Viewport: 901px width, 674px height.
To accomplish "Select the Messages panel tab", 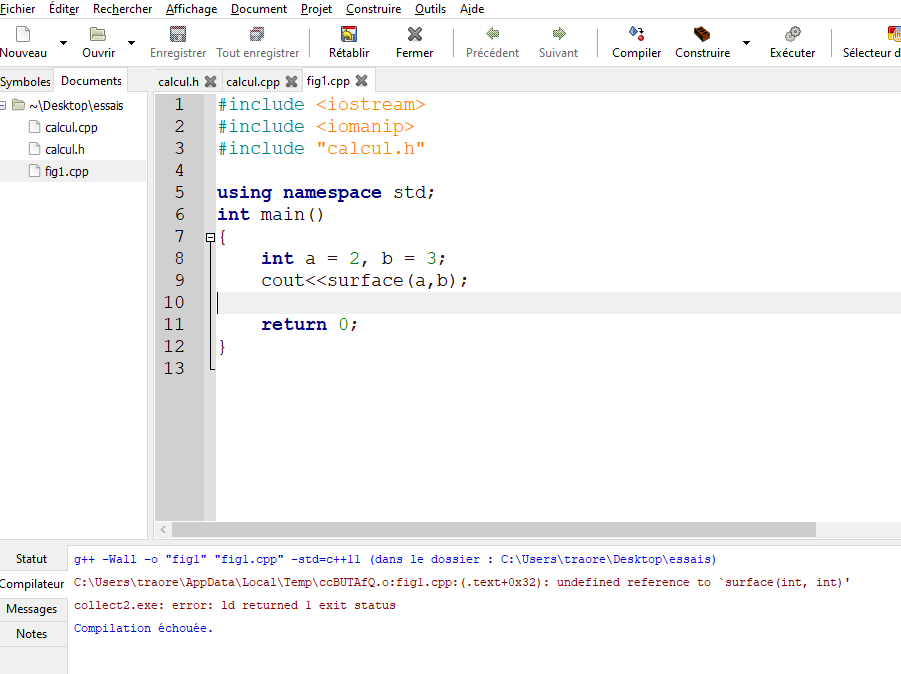I will click(x=32, y=609).
